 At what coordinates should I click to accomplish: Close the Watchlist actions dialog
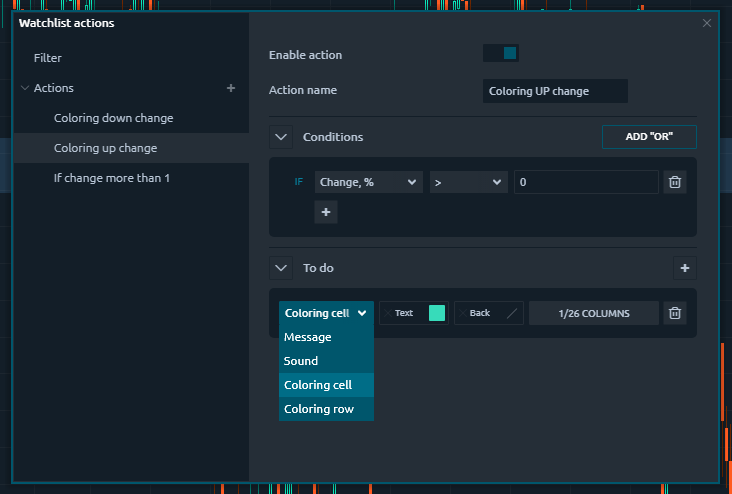pos(707,23)
